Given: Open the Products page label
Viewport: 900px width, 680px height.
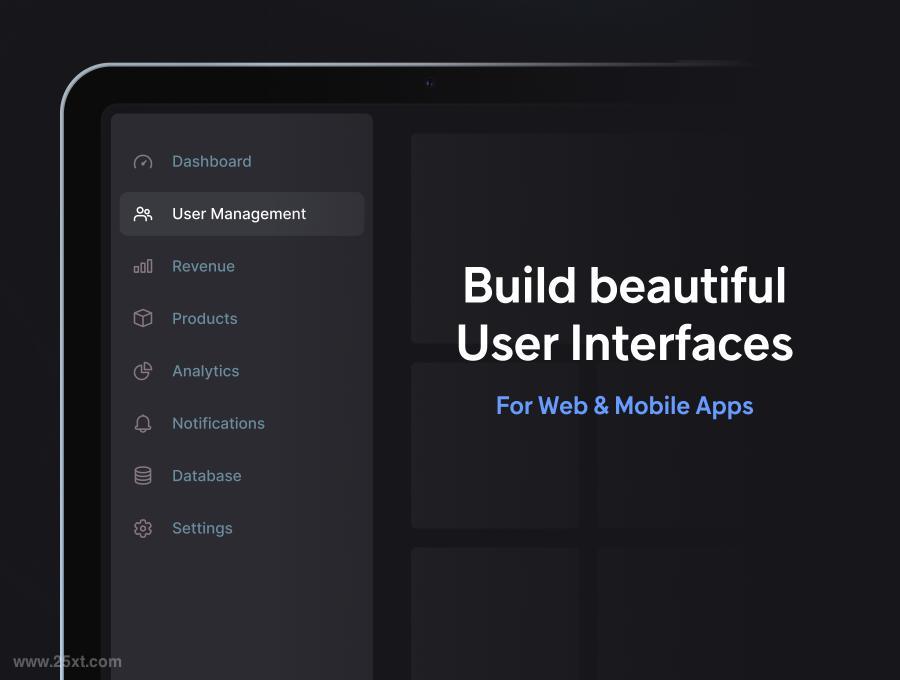Looking at the screenshot, I should (x=205, y=318).
